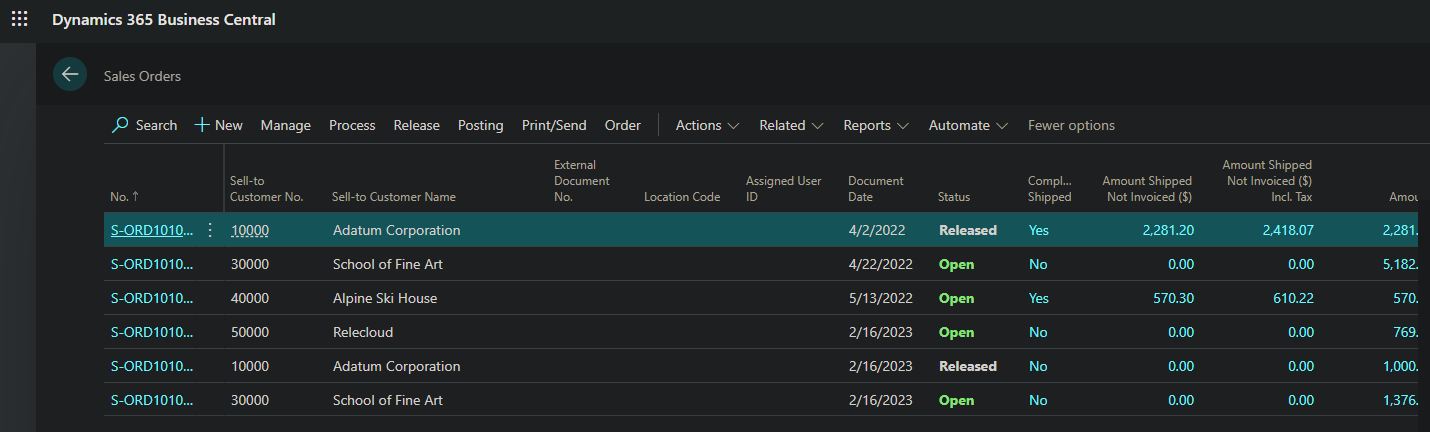The width and height of the screenshot is (1430, 432).
Task: Click document date 4/2/2022
Action: [x=877, y=230]
